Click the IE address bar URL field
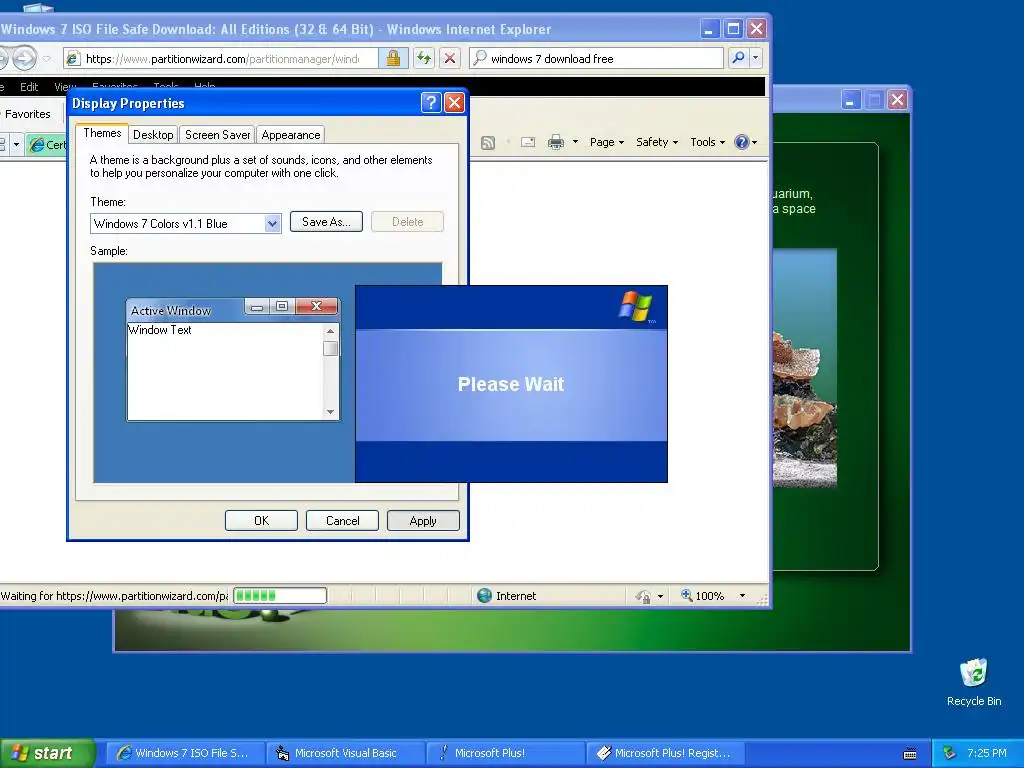 [222, 59]
